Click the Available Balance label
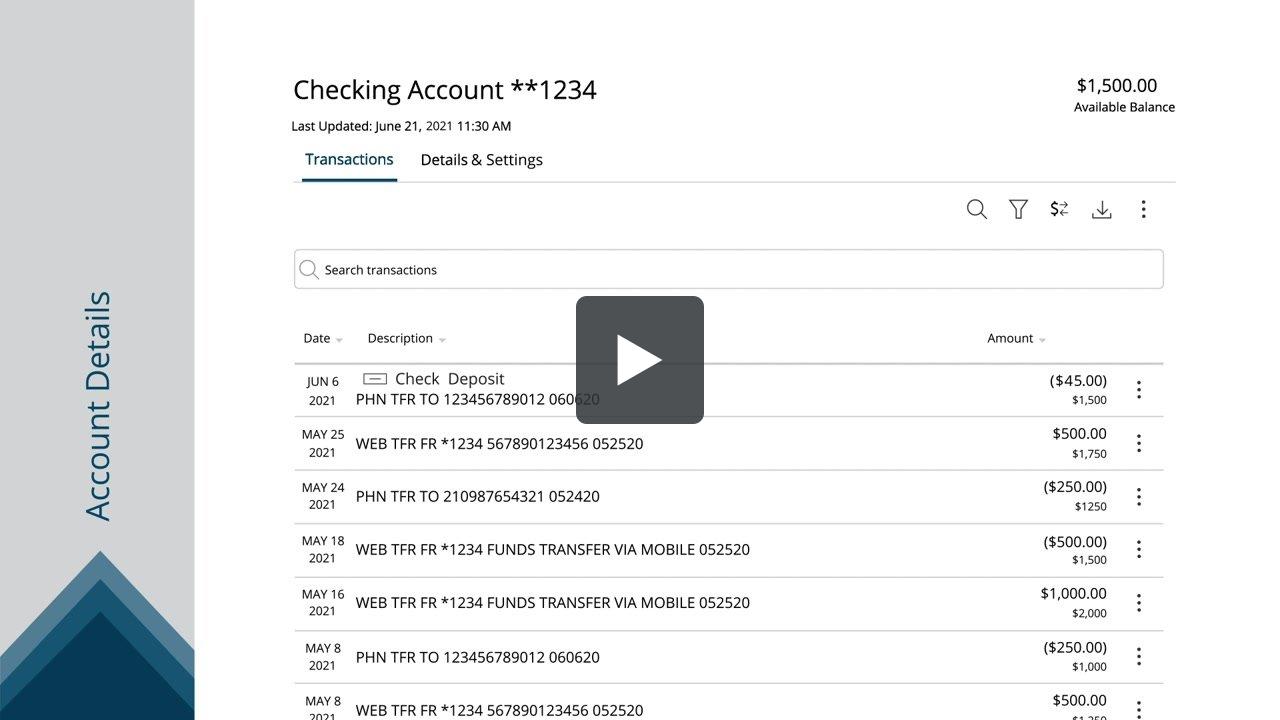1280x720 pixels. pyautogui.click(x=1124, y=107)
